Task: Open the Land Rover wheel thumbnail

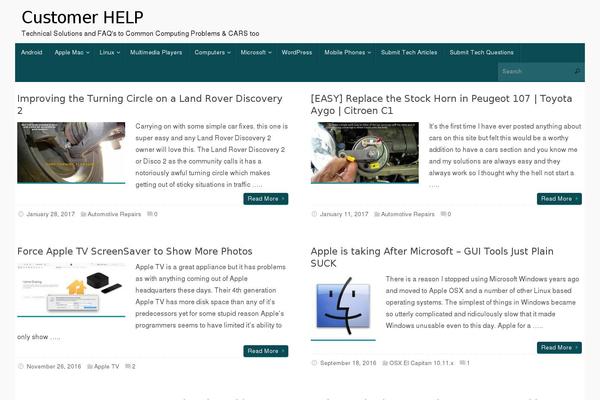Action: click(x=71, y=152)
